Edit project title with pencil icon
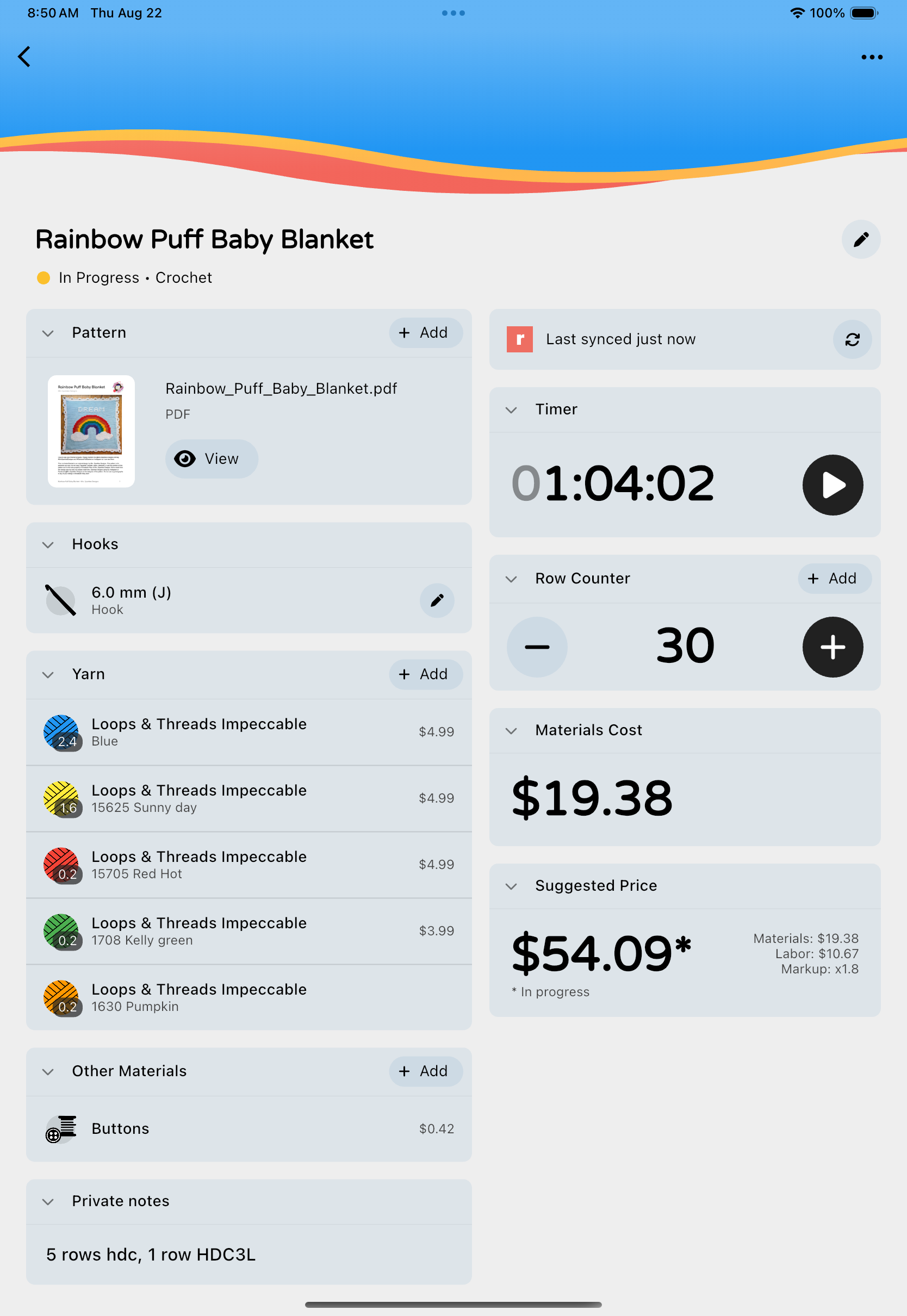Screen dimensions: 907x1316 click(860, 239)
